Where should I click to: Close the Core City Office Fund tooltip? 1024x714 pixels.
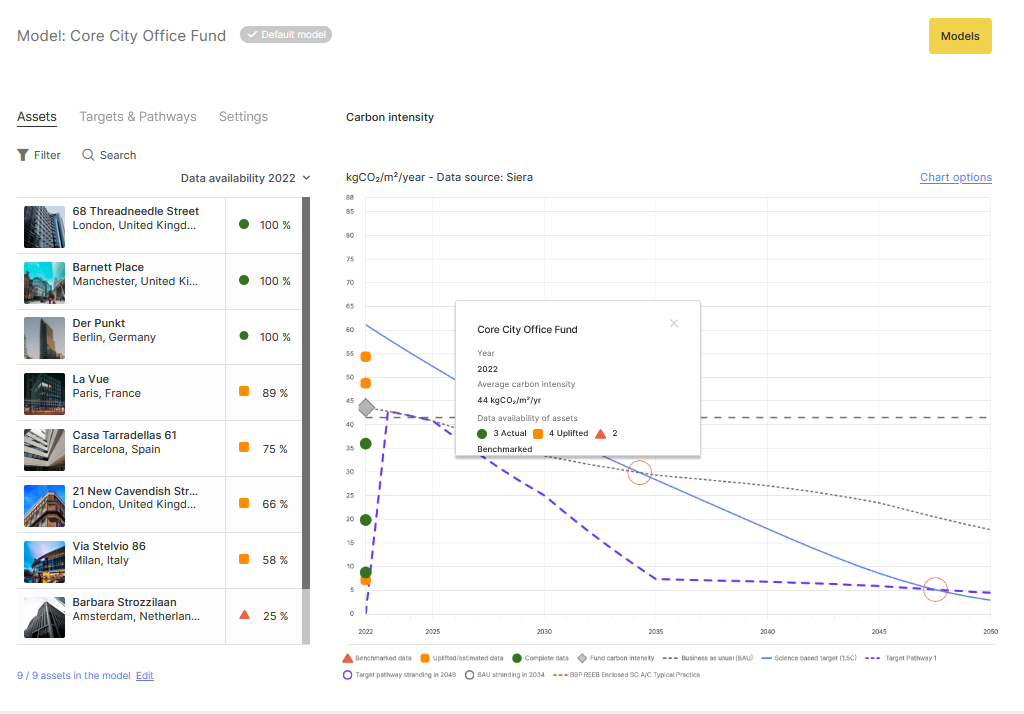(674, 323)
